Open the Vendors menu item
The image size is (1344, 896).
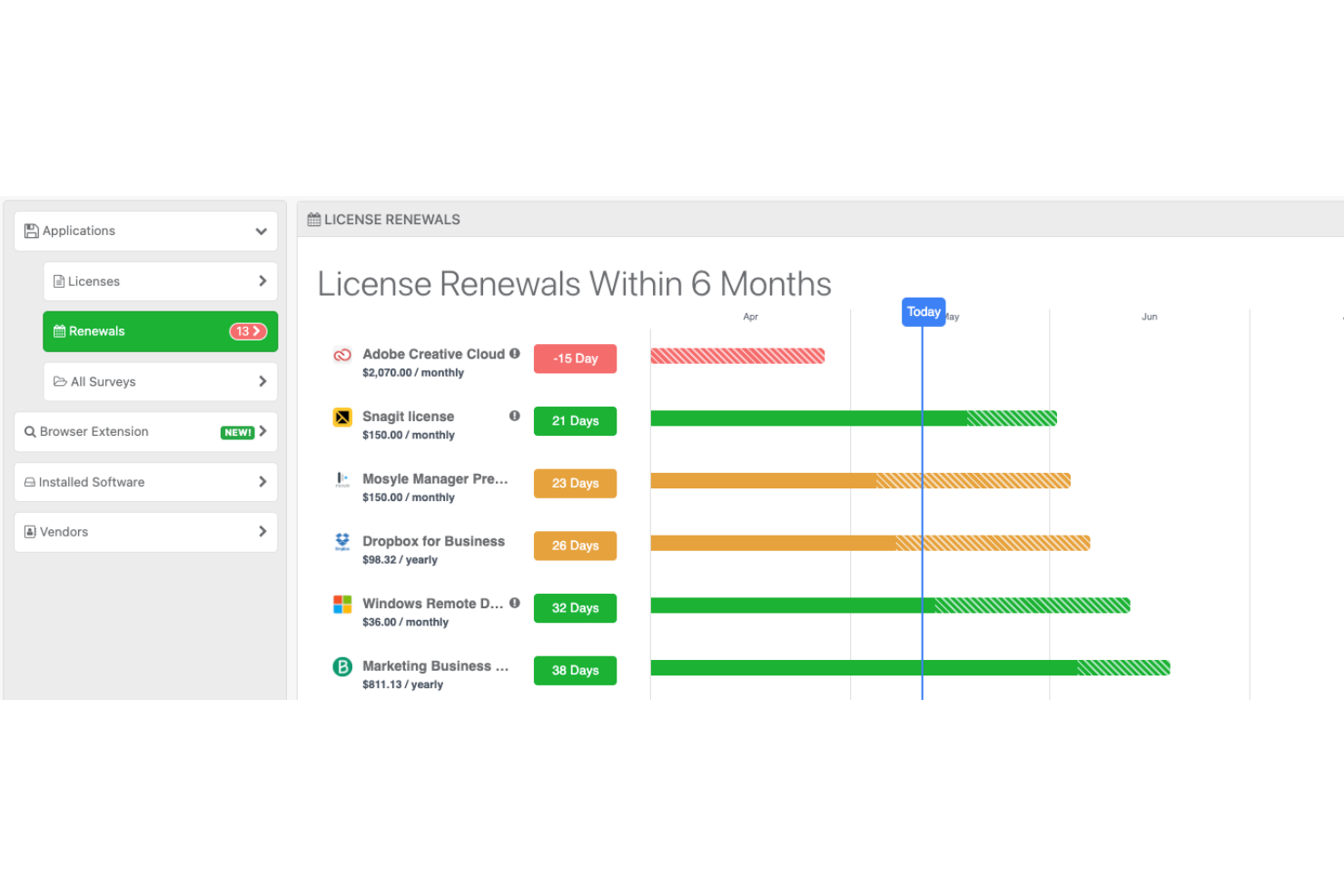[x=145, y=532]
